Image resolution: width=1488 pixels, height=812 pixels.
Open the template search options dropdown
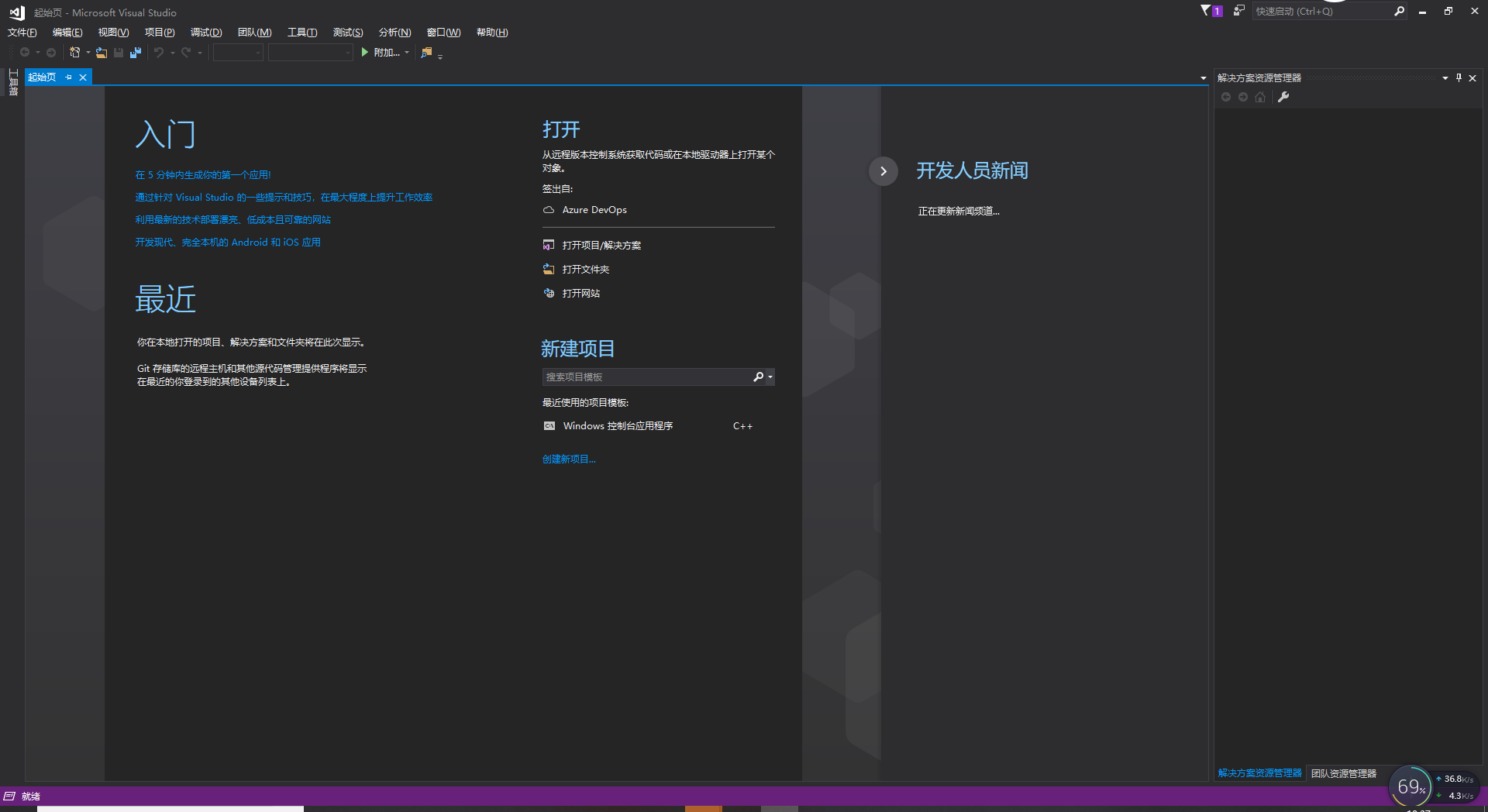tap(770, 377)
